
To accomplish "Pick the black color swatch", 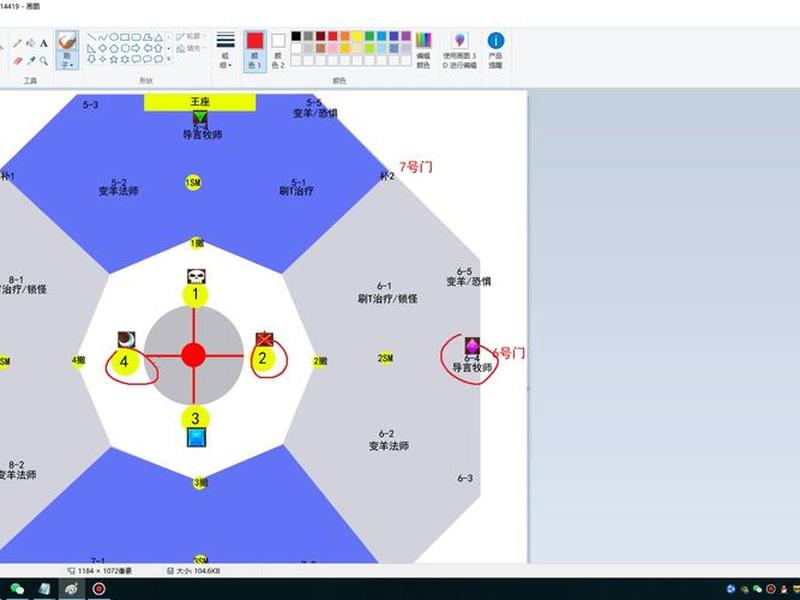I will 296,36.
